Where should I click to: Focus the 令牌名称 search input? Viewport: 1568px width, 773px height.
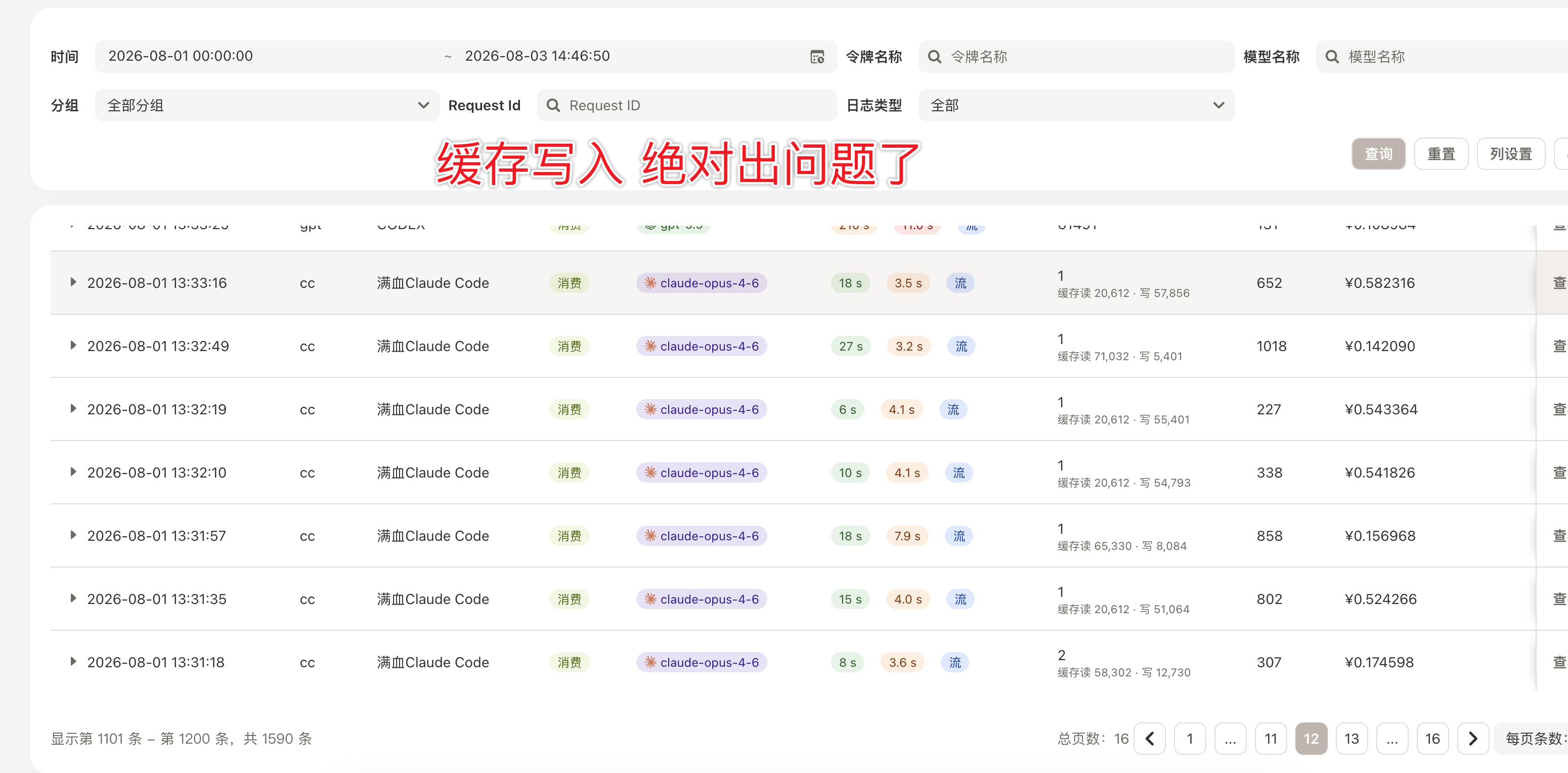(x=1076, y=57)
